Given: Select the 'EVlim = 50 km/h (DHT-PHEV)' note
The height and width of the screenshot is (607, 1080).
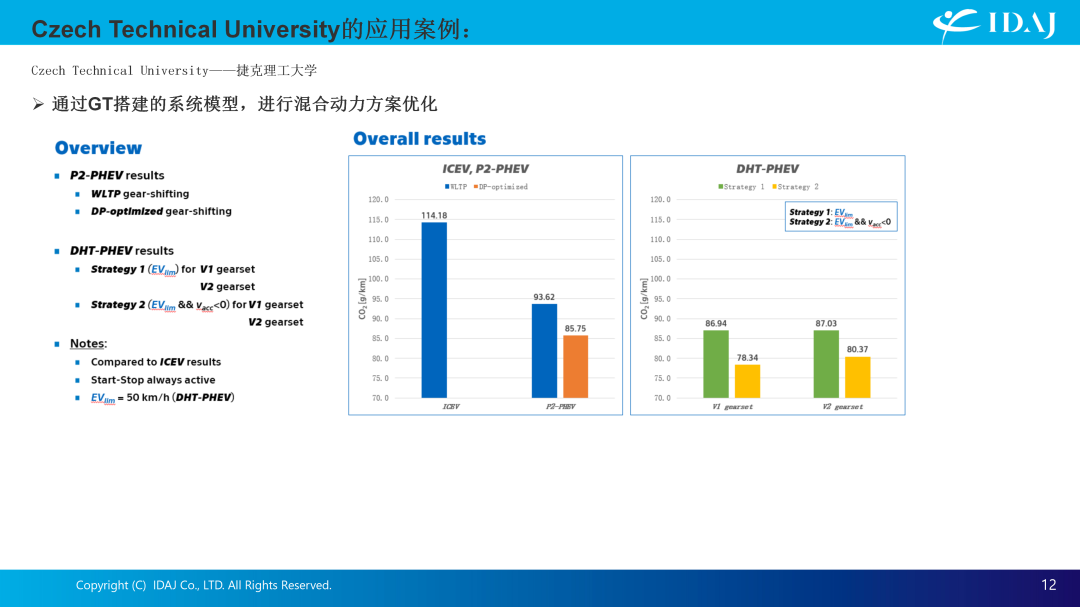Looking at the screenshot, I should tap(163, 398).
